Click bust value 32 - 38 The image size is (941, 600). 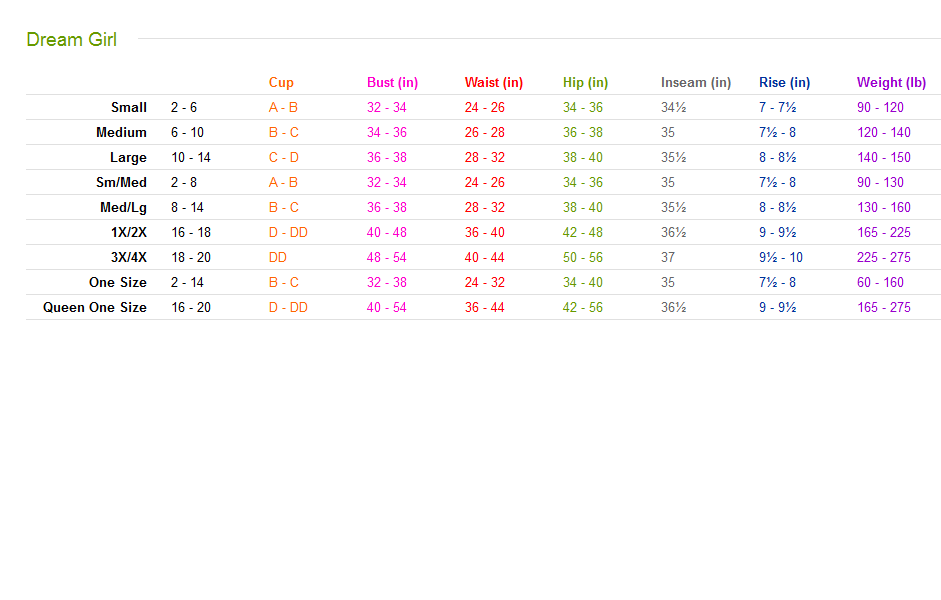point(386,283)
